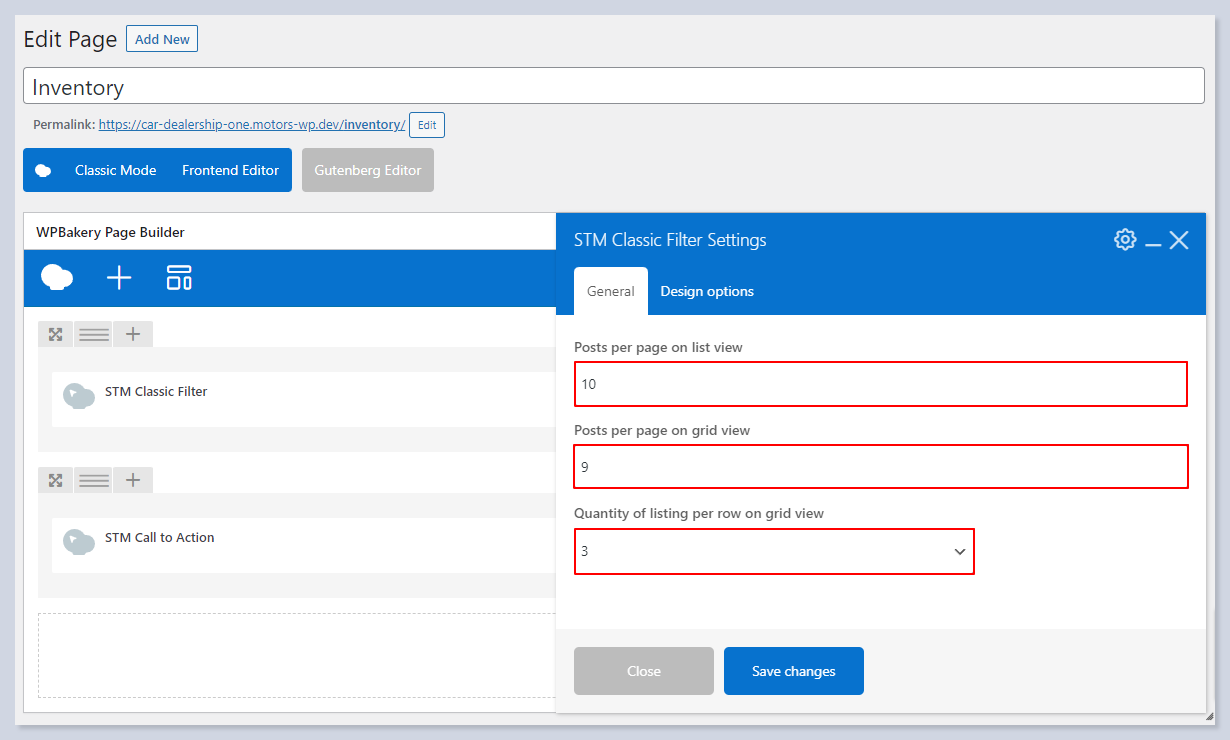Add column using plus in first row
Viewport: 1230px width, 740px height.
133,334
